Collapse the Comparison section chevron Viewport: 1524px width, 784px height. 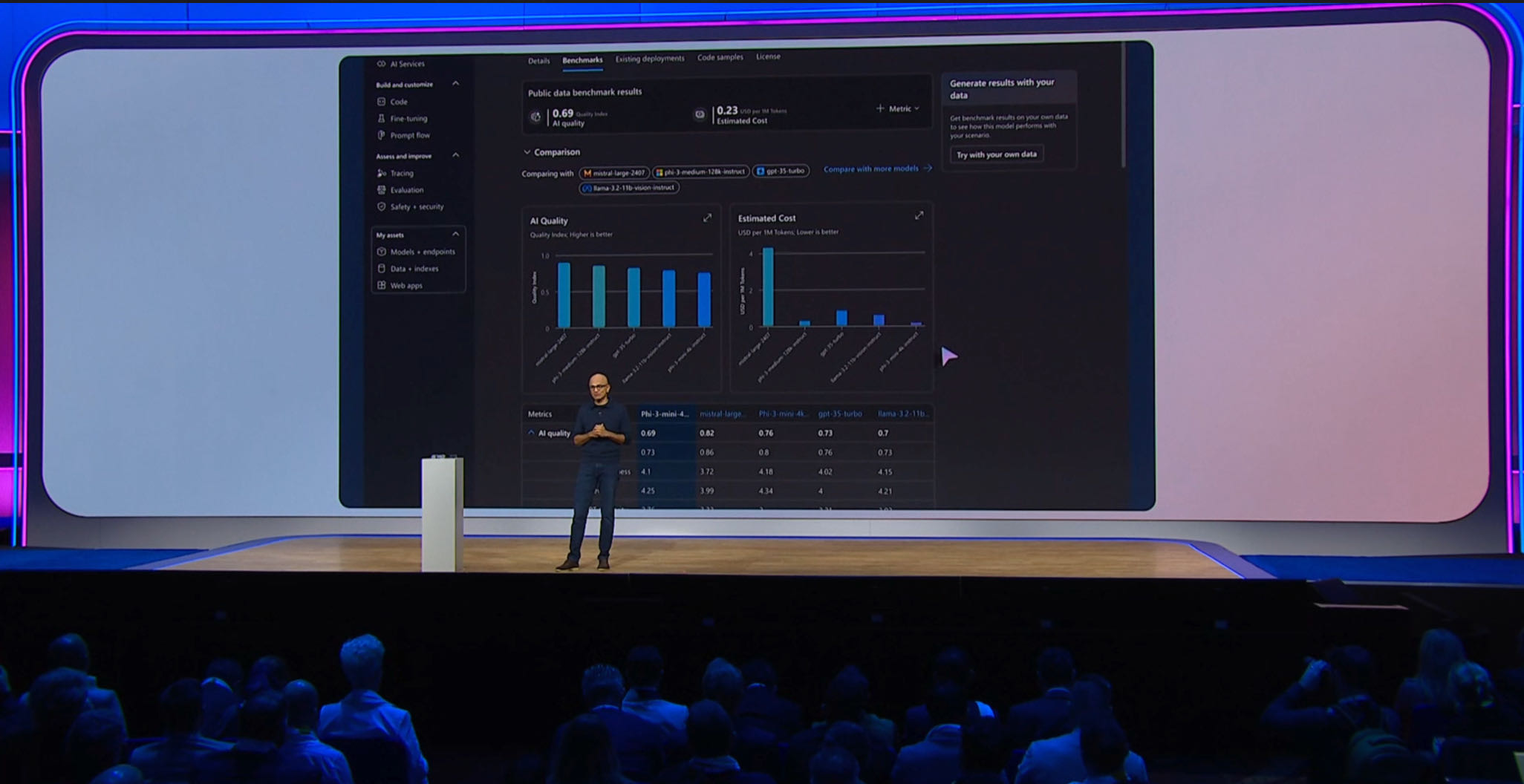click(527, 152)
